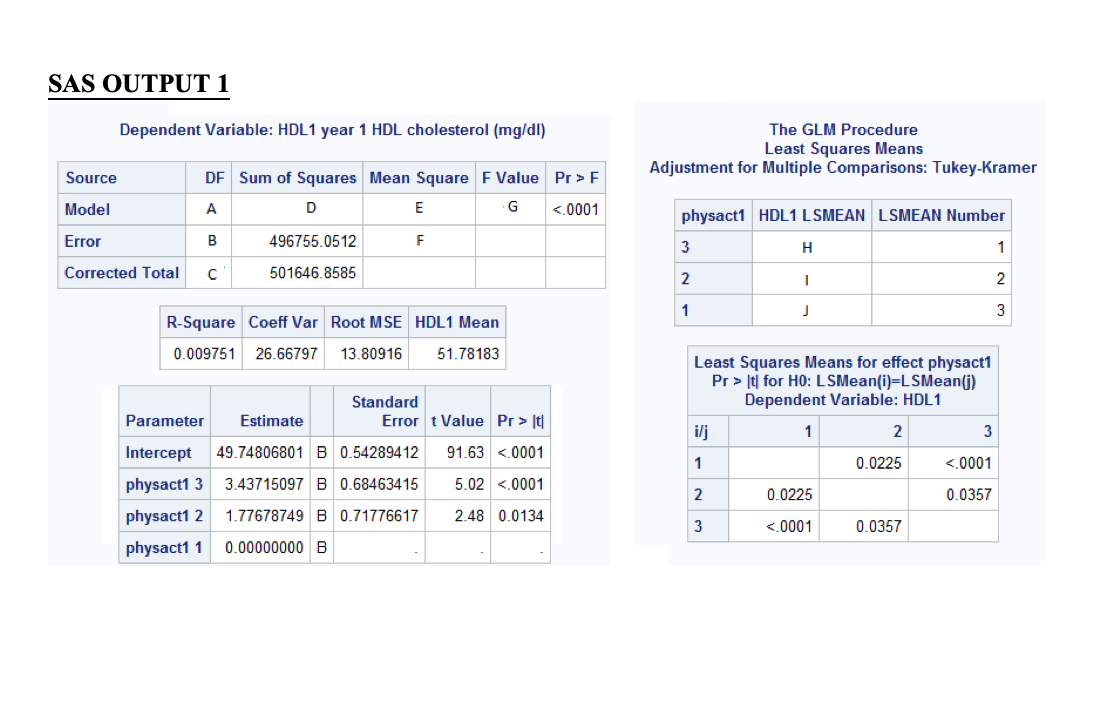Click the Sum of Squares column header
This screenshot has width=1108, height=704.
tap(297, 178)
